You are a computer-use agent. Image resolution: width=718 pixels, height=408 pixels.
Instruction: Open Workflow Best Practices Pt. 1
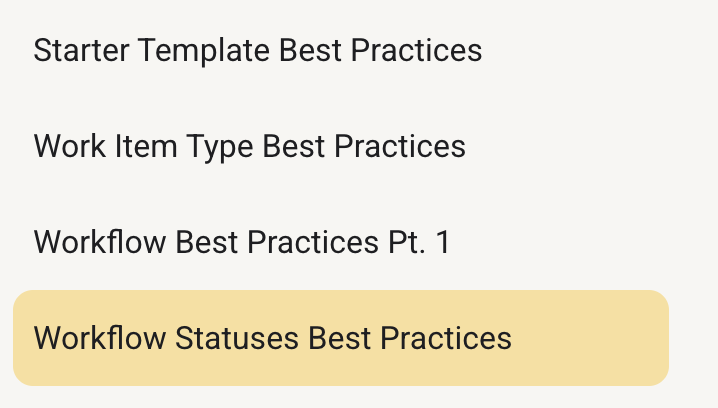pyautogui.click(x=242, y=242)
